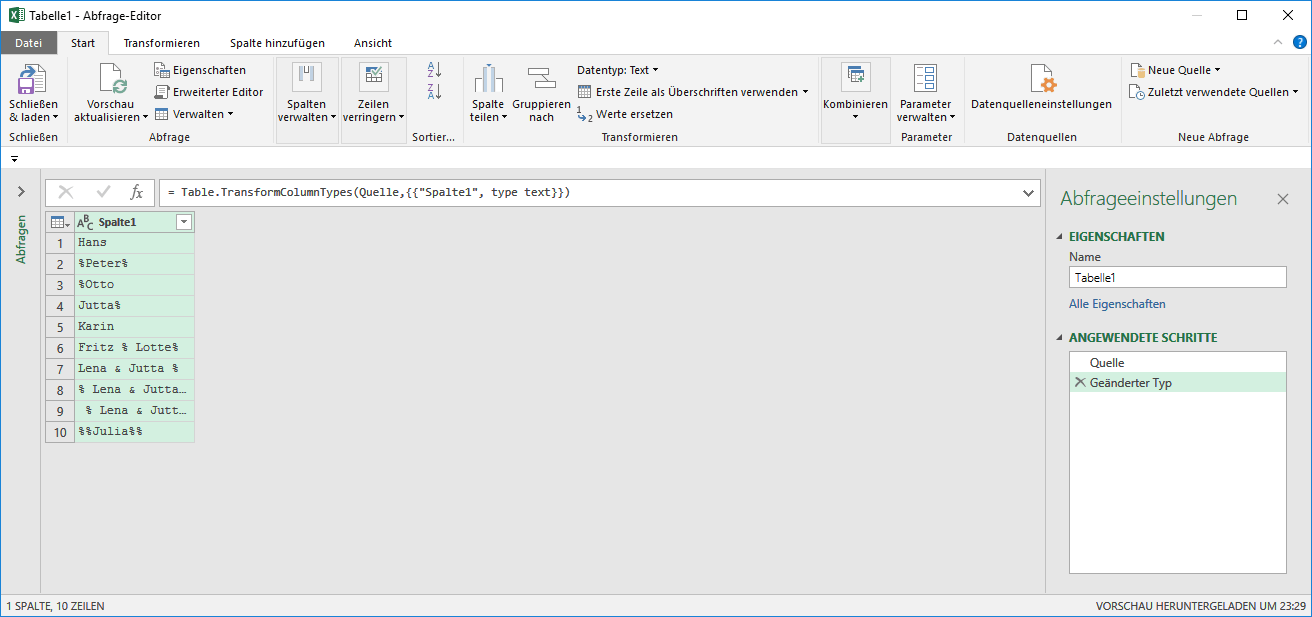This screenshot has height=617, width=1312.
Task: Click the fx function icon
Action: tap(137, 192)
